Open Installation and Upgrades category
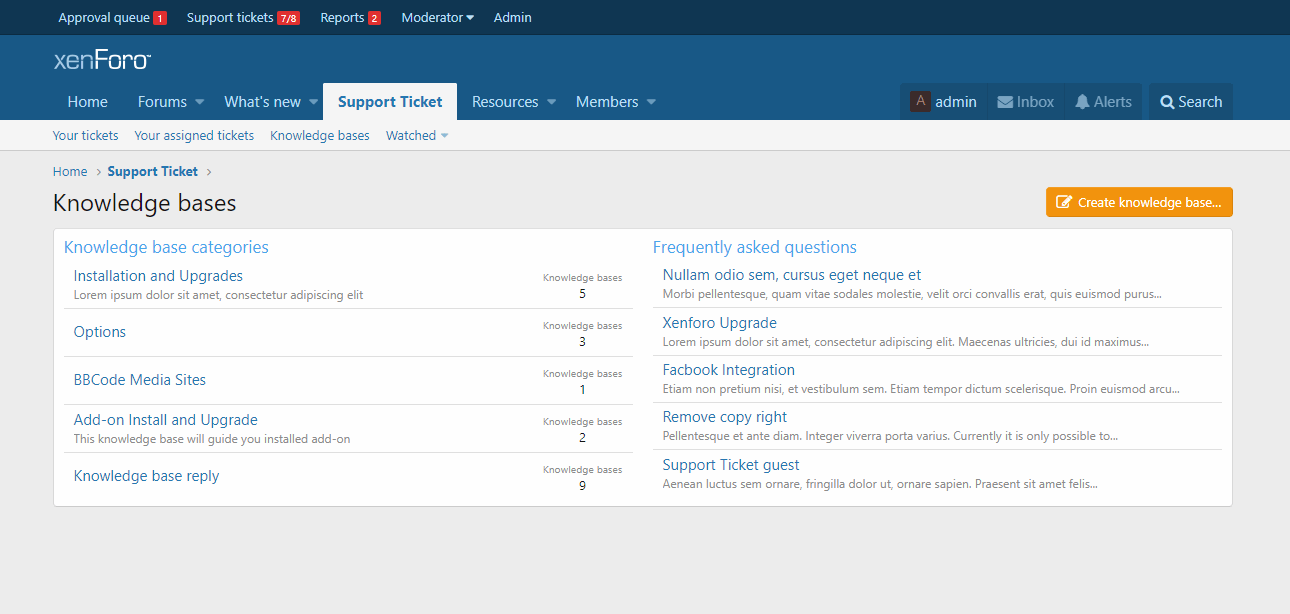The image size is (1290, 614). [x=158, y=276]
